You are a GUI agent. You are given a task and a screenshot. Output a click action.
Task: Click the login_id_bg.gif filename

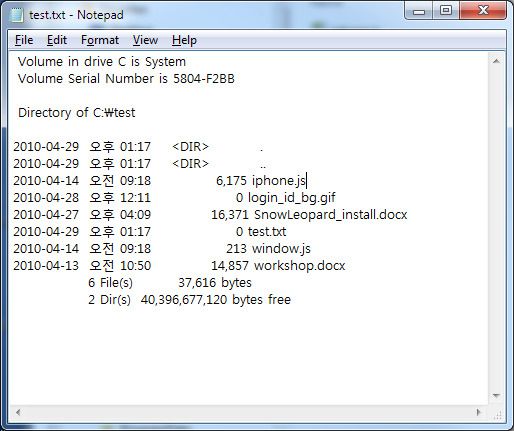pyautogui.click(x=292, y=198)
